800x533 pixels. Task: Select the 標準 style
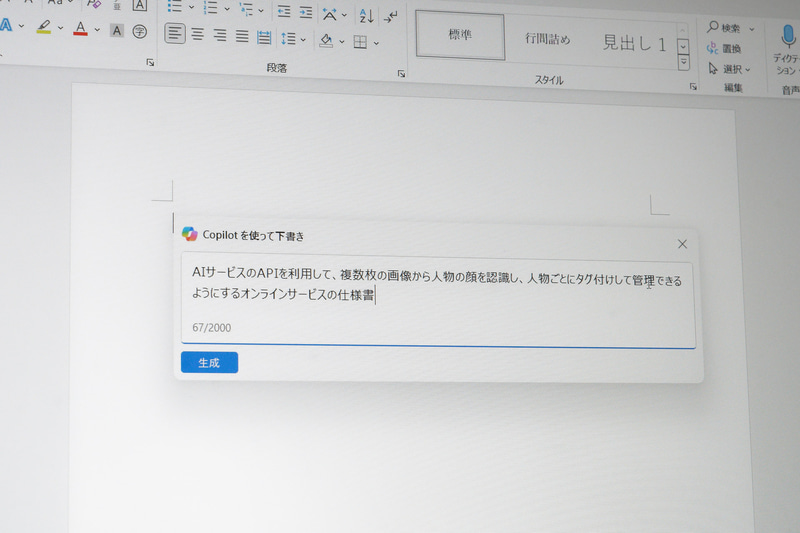(460, 35)
